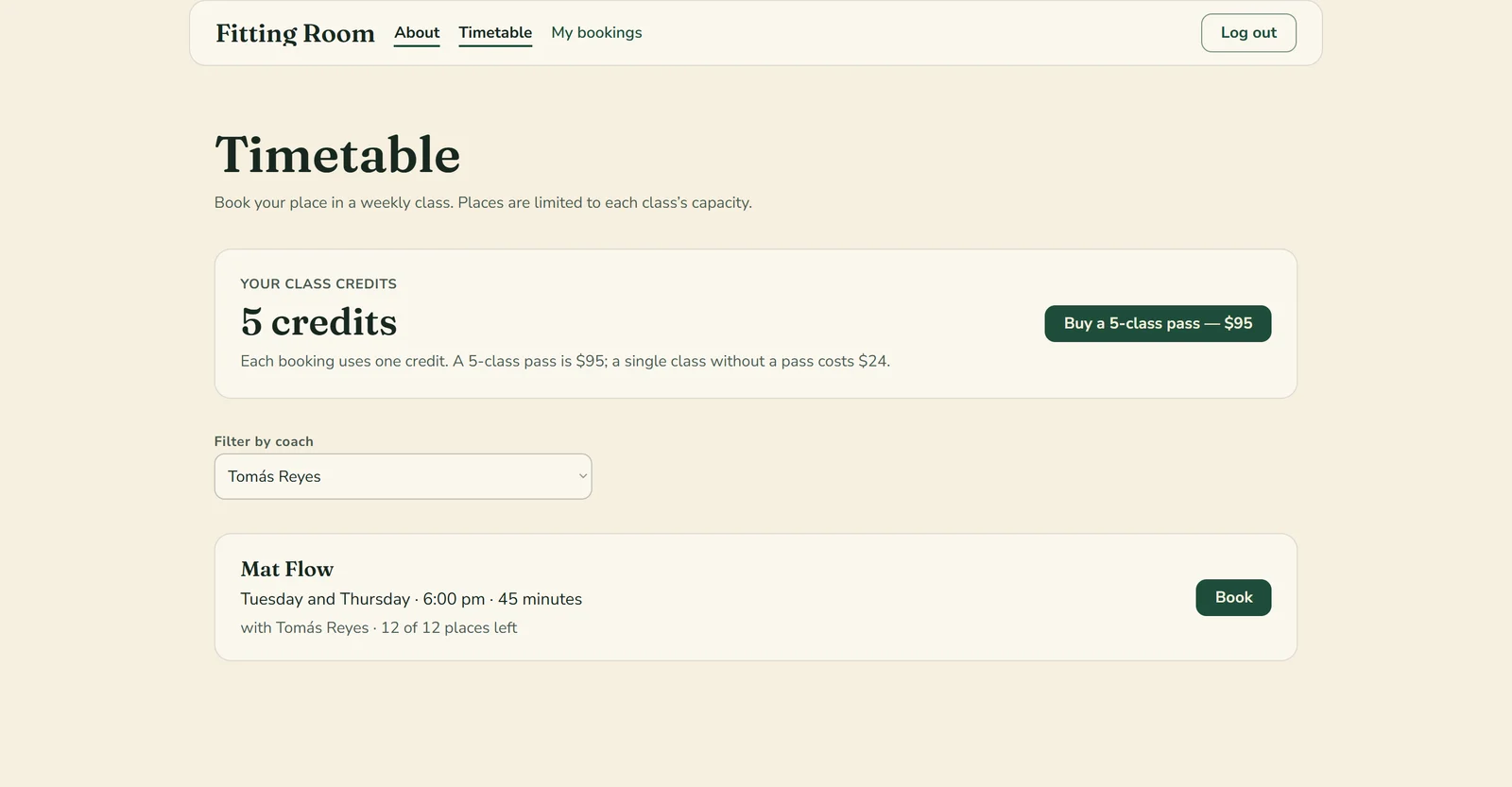Click the Mat Flow class title
The height and width of the screenshot is (787, 1512).
tap(287, 569)
